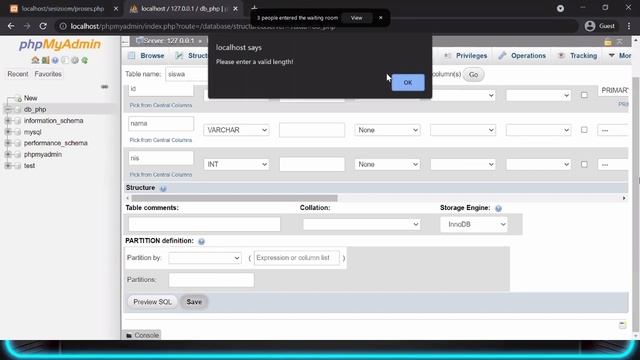Switch to the Tracking tab
Viewport: 640px width, 360px height.
[x=578, y=56]
